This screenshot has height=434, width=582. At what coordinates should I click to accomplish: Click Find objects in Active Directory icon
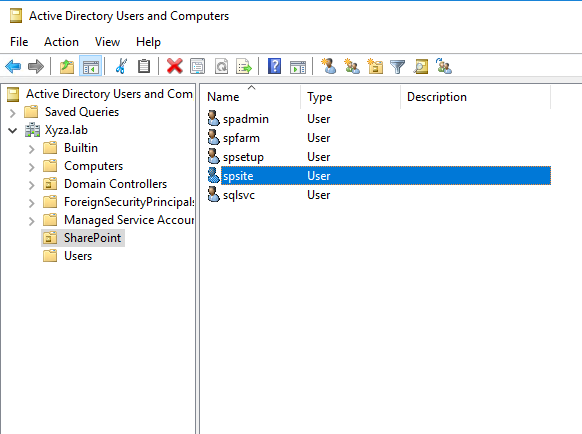[421, 67]
